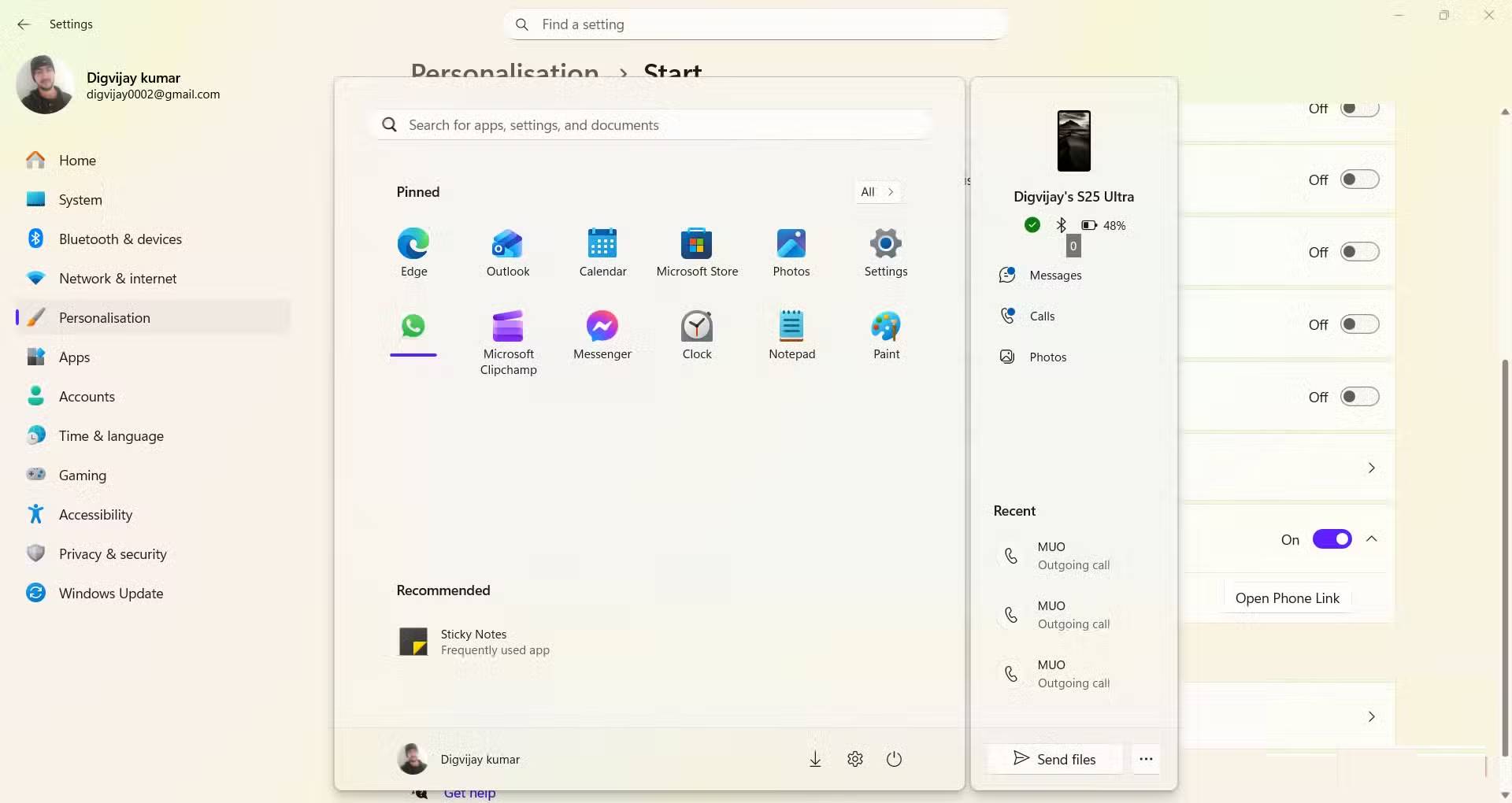Screen dimensions: 1512x803
Task: Open the second MUO outgoing call
Action: pyautogui.click(x=1074, y=615)
